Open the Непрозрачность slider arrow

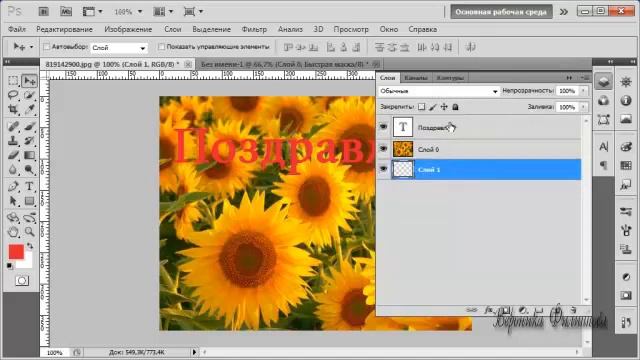click(x=583, y=91)
